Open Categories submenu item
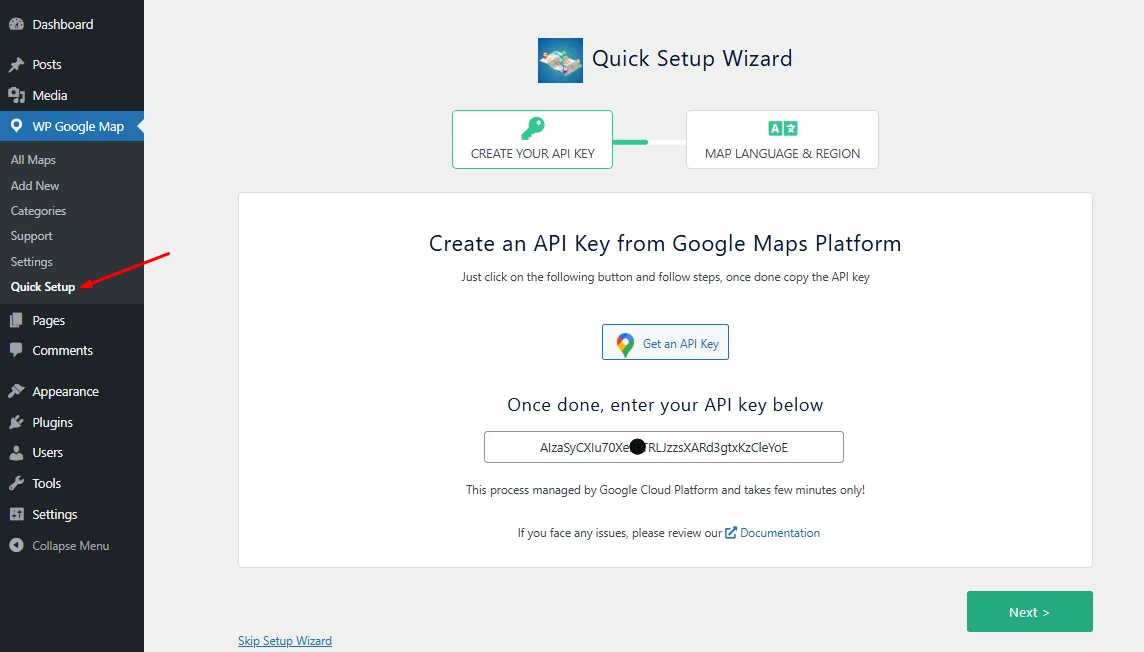Image resolution: width=1144 pixels, height=652 pixels. tap(38, 211)
